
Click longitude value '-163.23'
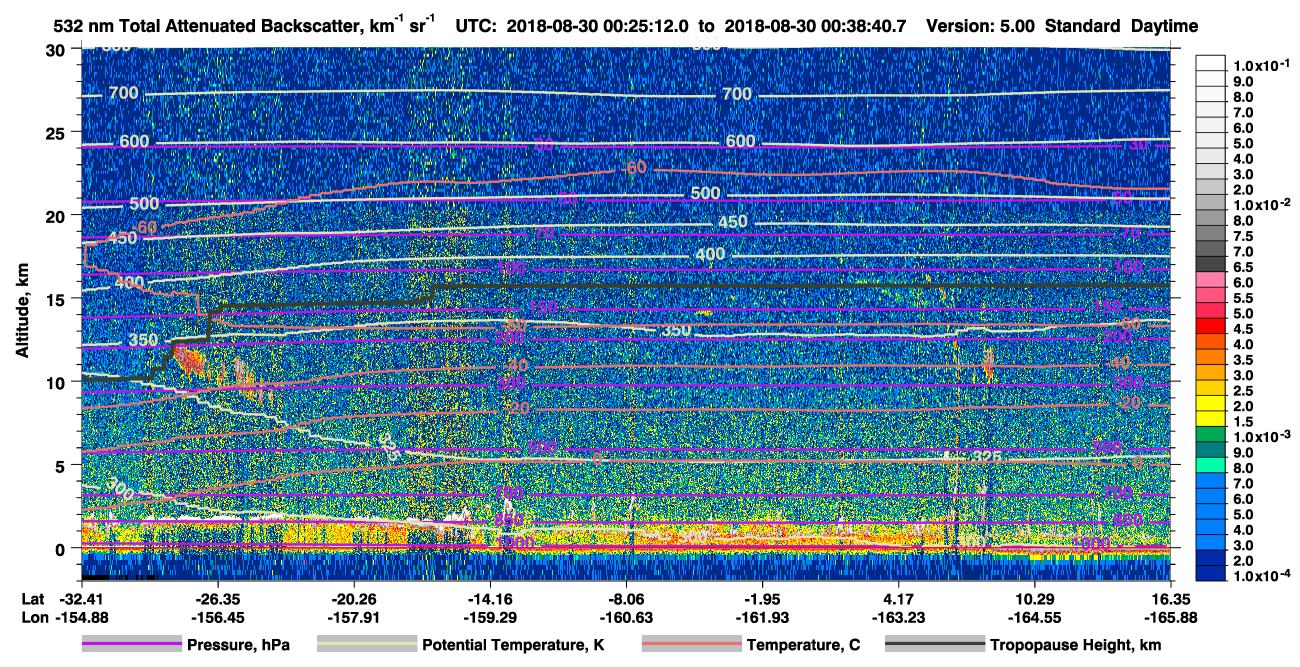(x=898, y=617)
